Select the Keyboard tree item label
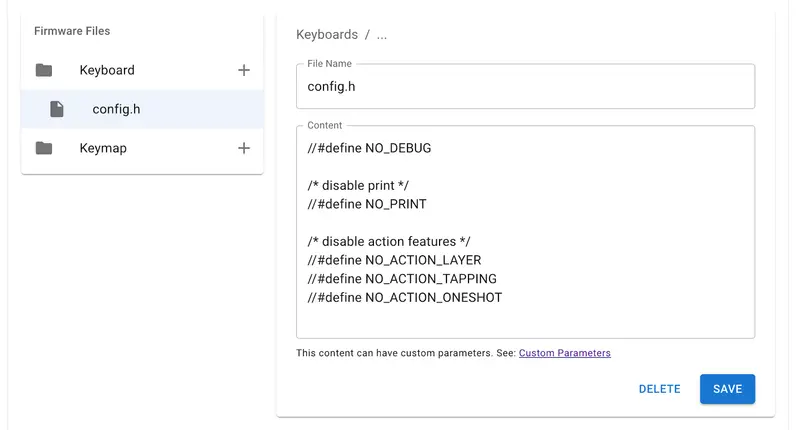 [x=107, y=70]
